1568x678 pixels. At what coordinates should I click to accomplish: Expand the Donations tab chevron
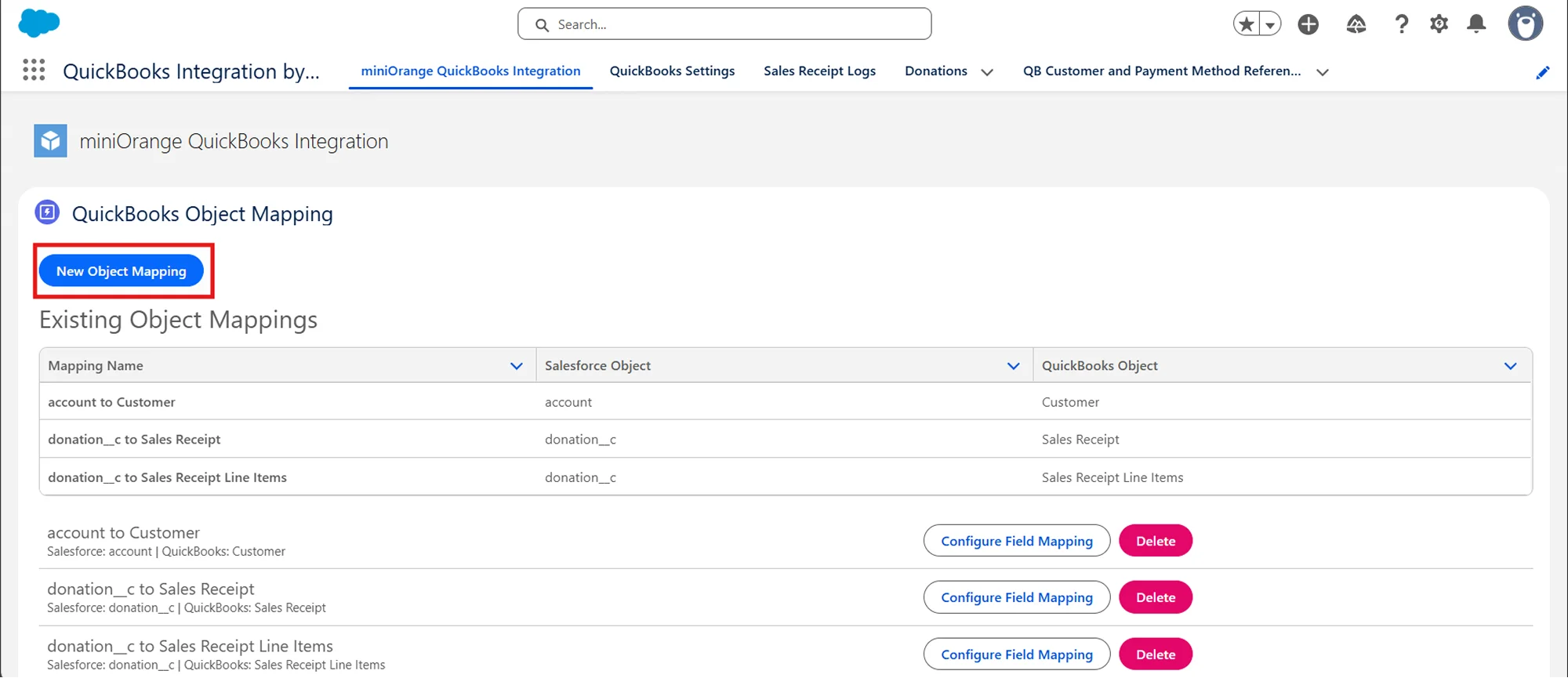(x=987, y=72)
